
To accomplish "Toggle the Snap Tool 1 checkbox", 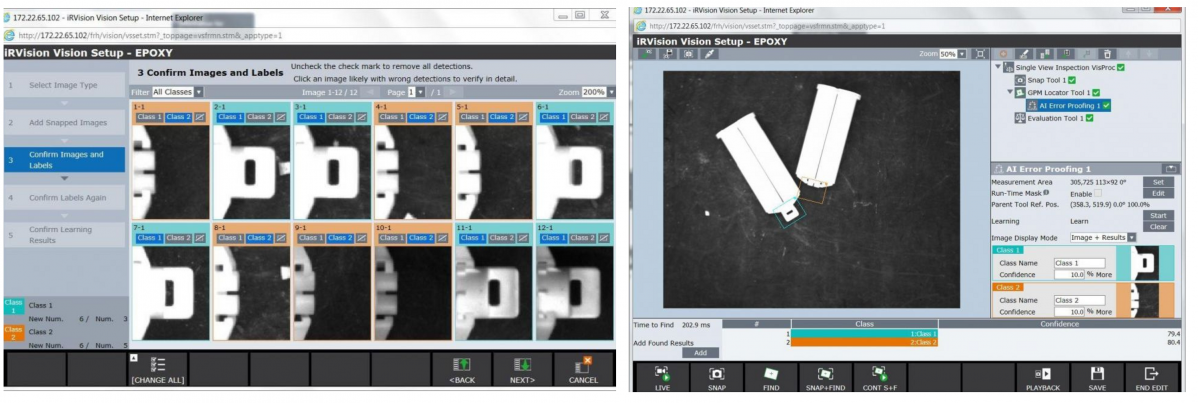I will 1072,80.
